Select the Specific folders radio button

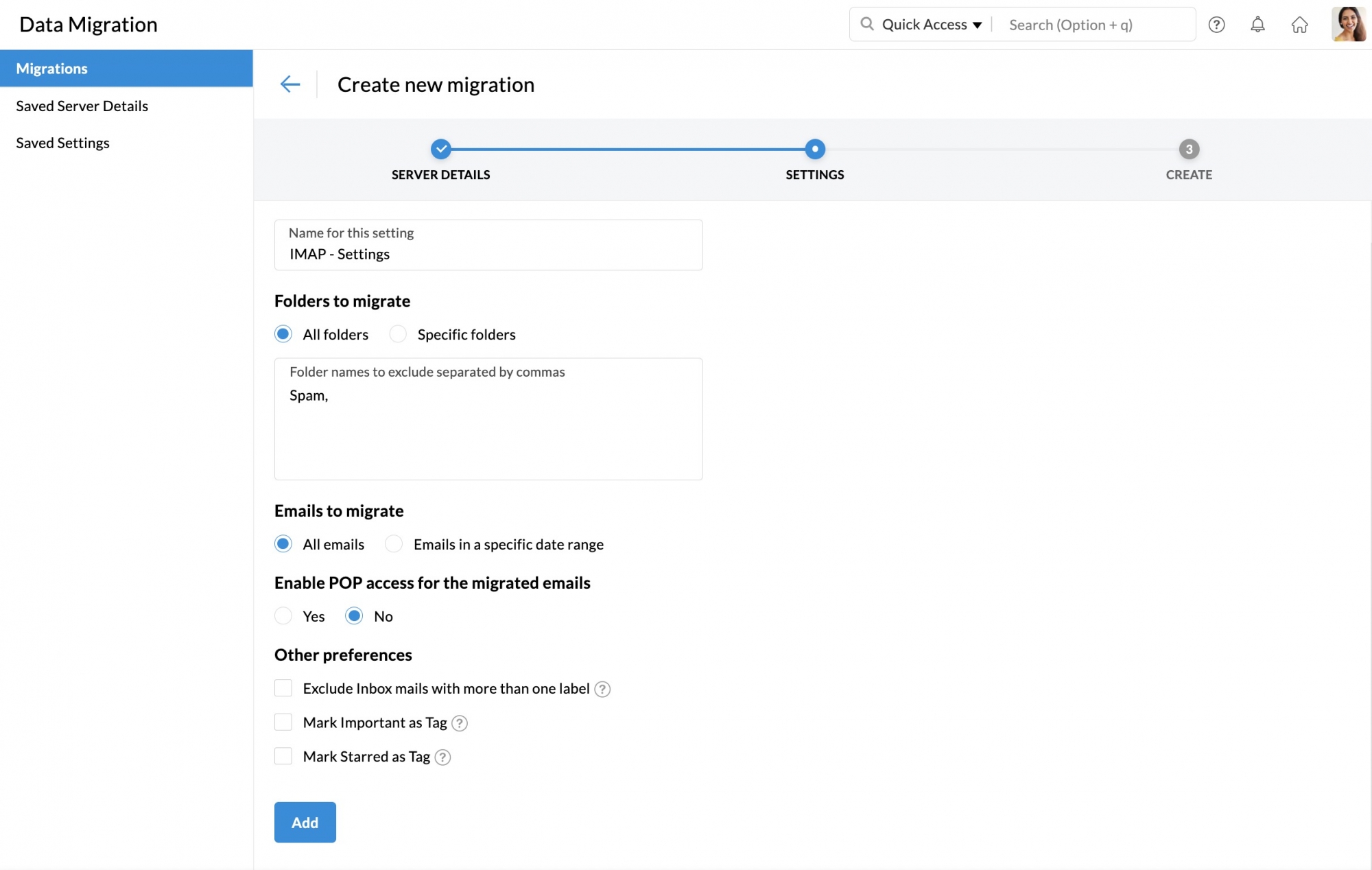(398, 334)
